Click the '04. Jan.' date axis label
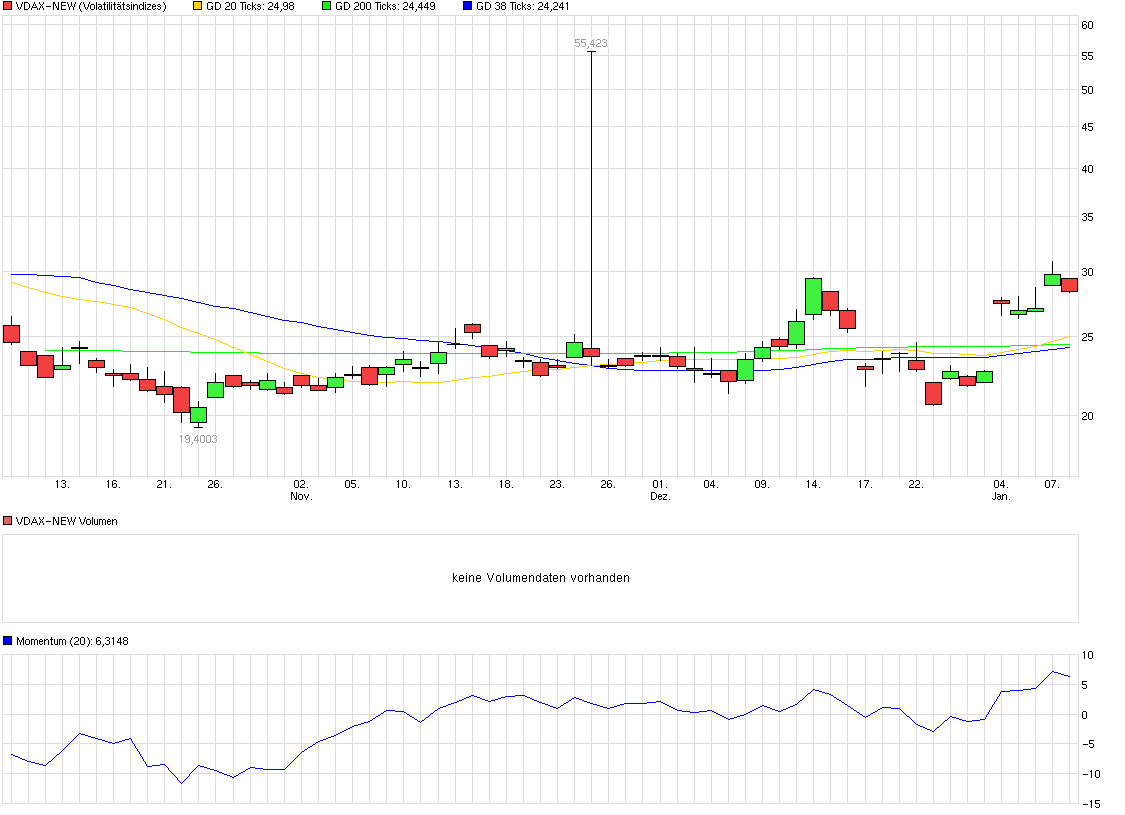 point(1001,490)
